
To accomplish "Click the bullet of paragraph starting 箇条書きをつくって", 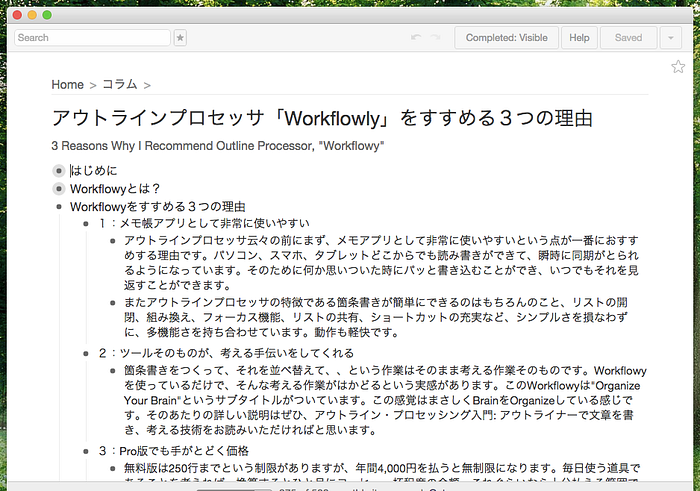I will tap(112, 371).
